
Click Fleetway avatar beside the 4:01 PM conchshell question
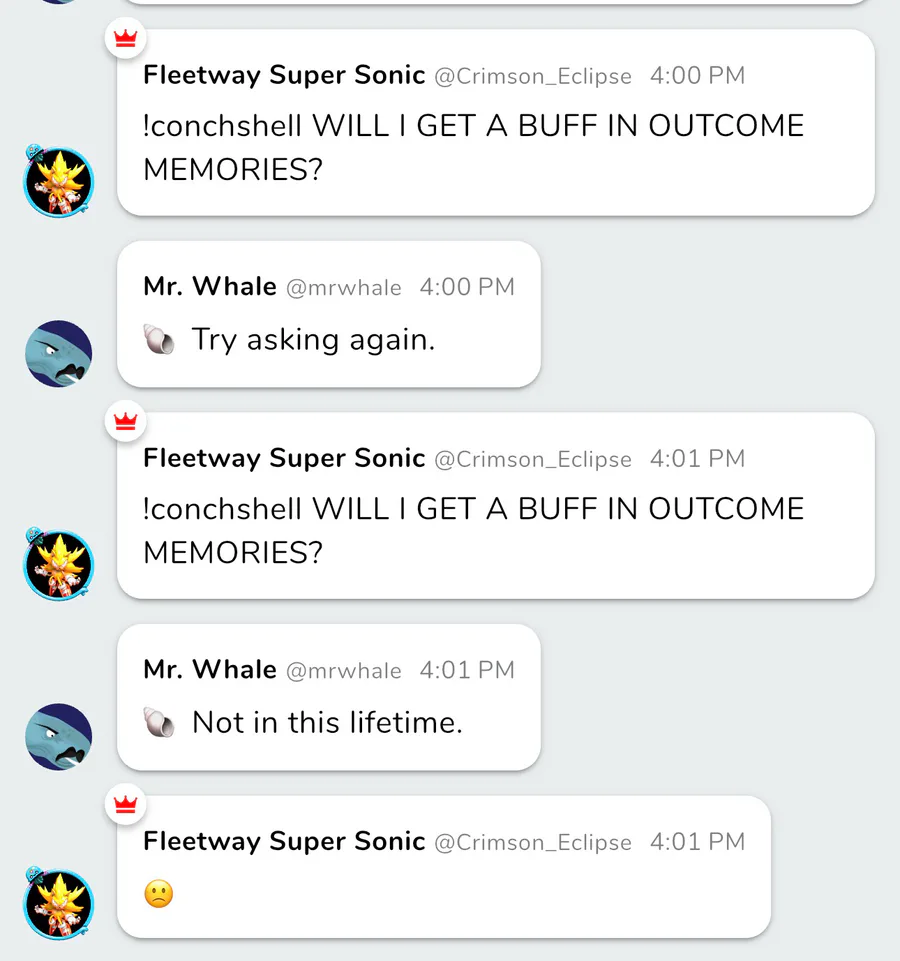click(58, 565)
